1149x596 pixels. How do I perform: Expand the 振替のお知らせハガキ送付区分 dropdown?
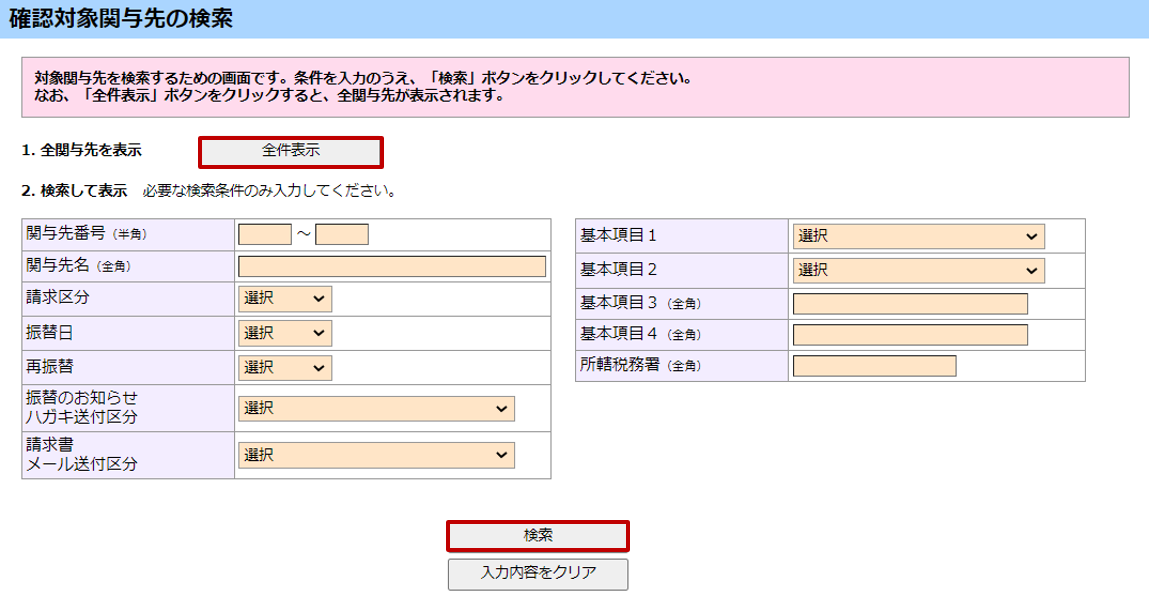point(376,408)
